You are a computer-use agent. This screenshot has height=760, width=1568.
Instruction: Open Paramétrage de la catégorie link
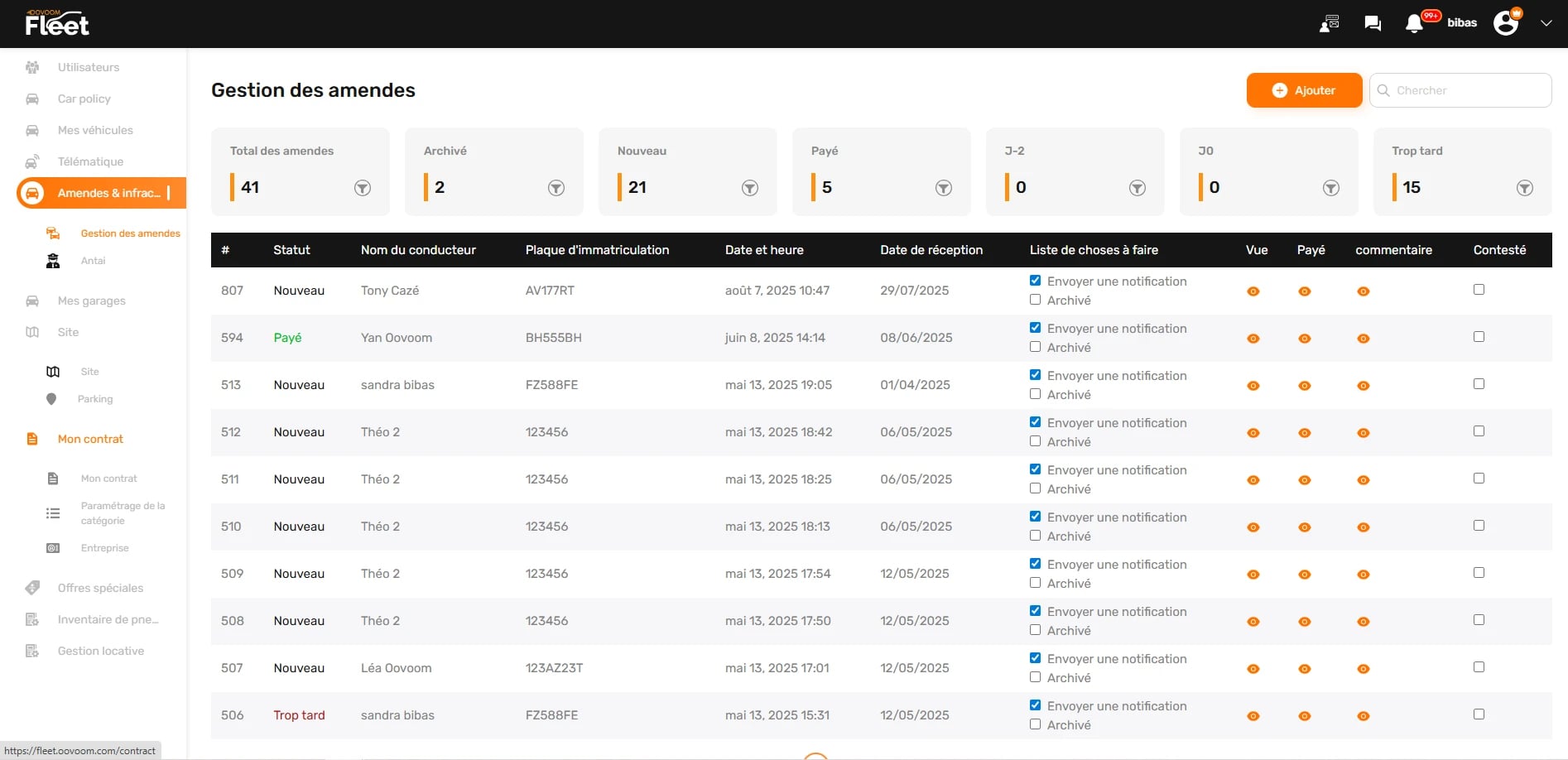pyautogui.click(x=123, y=513)
